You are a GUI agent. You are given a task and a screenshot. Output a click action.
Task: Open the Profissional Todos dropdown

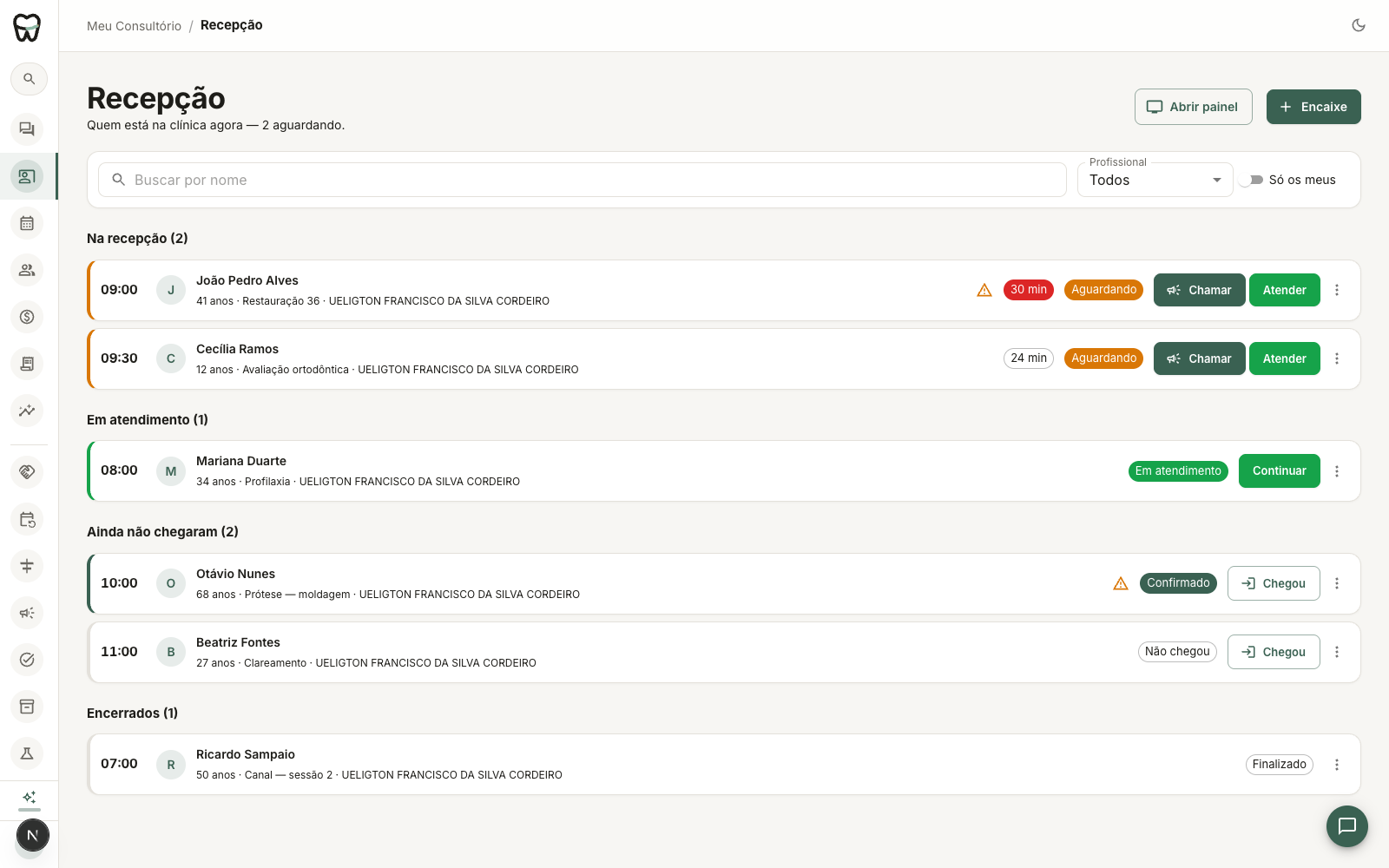pyautogui.click(x=1155, y=180)
